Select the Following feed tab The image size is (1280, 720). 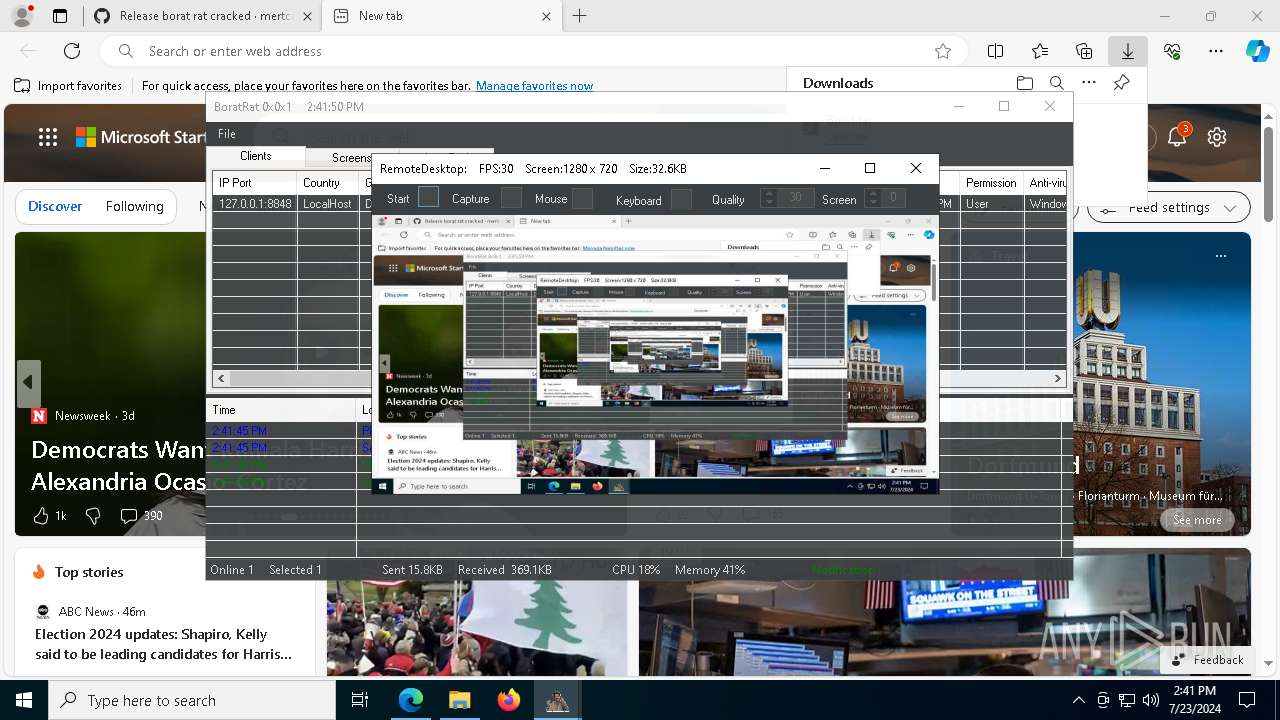(x=135, y=207)
